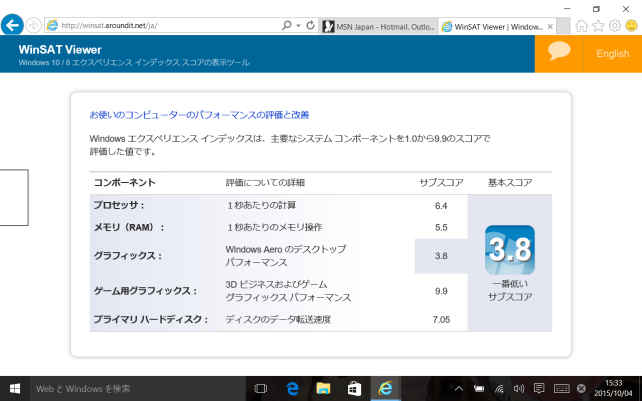Click the browser forward arrow button

click(x=34, y=25)
